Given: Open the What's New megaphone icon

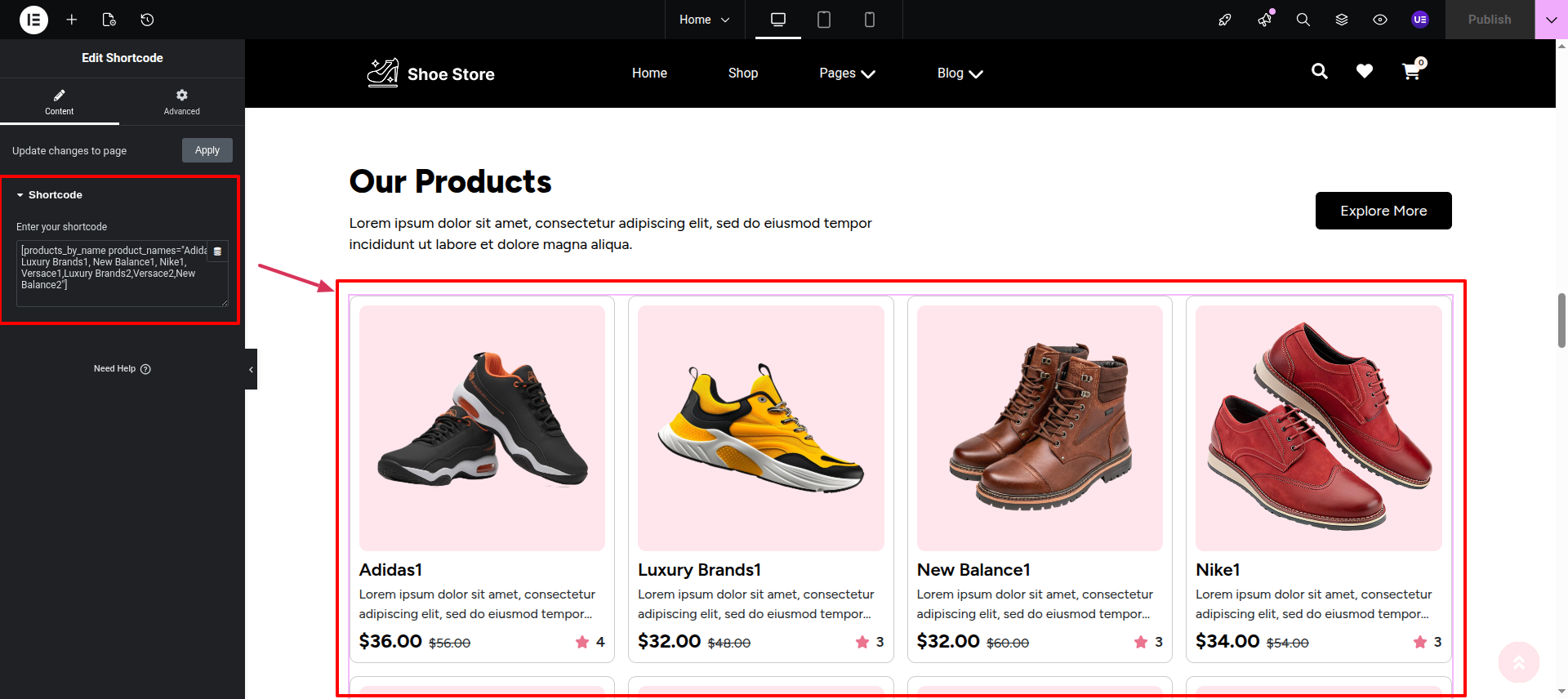Looking at the screenshot, I should pyautogui.click(x=1265, y=20).
